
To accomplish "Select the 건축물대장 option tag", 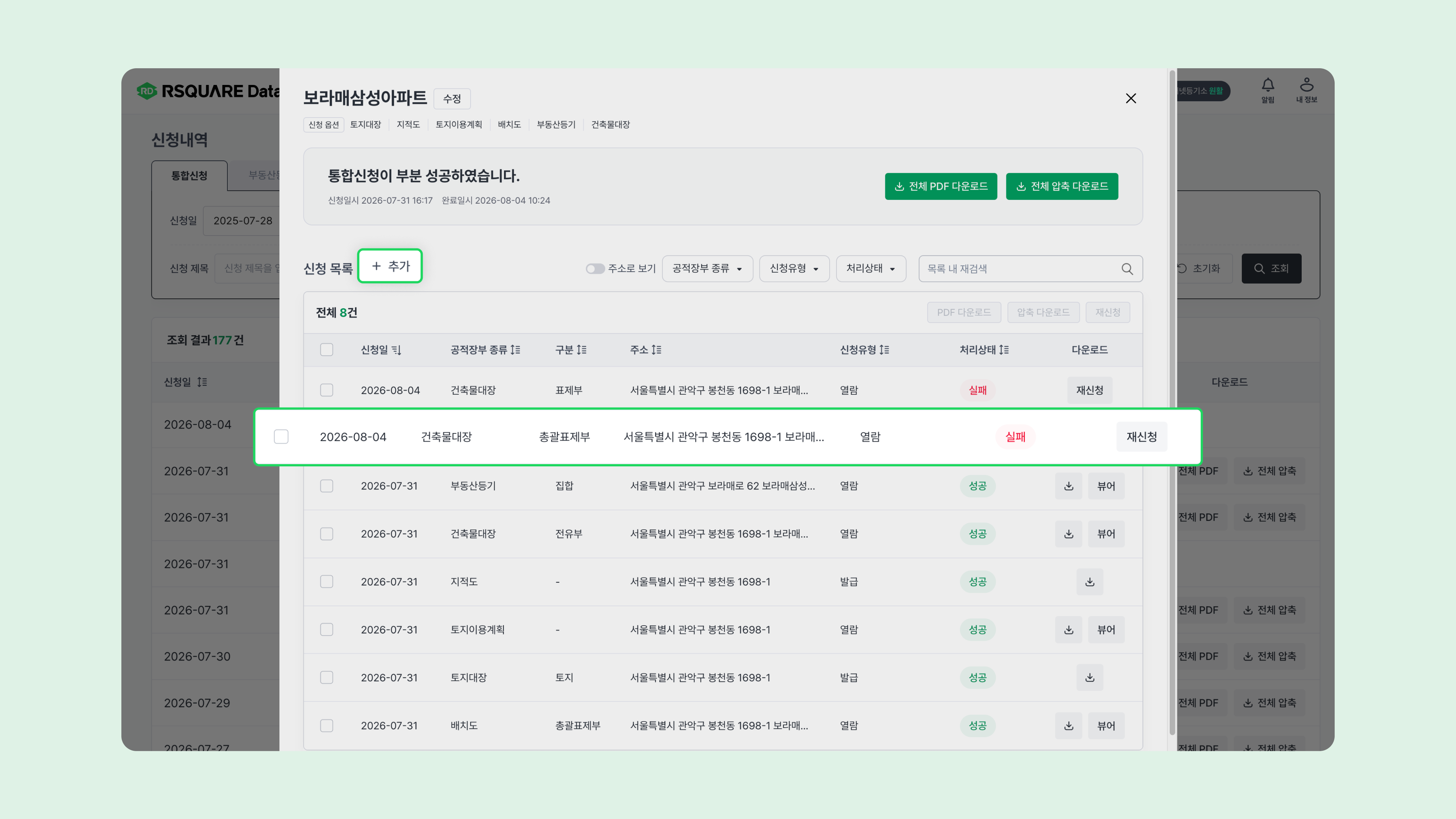I will click(610, 124).
